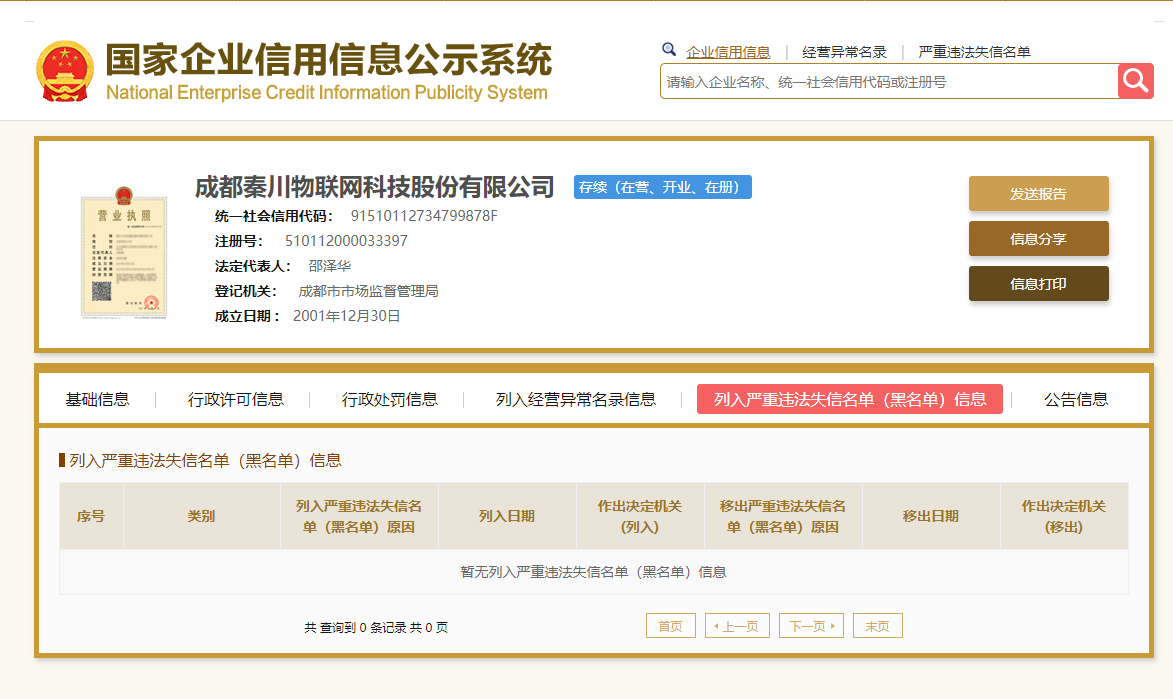Open the 营业执照 business license thumbnail

[x=123, y=253]
